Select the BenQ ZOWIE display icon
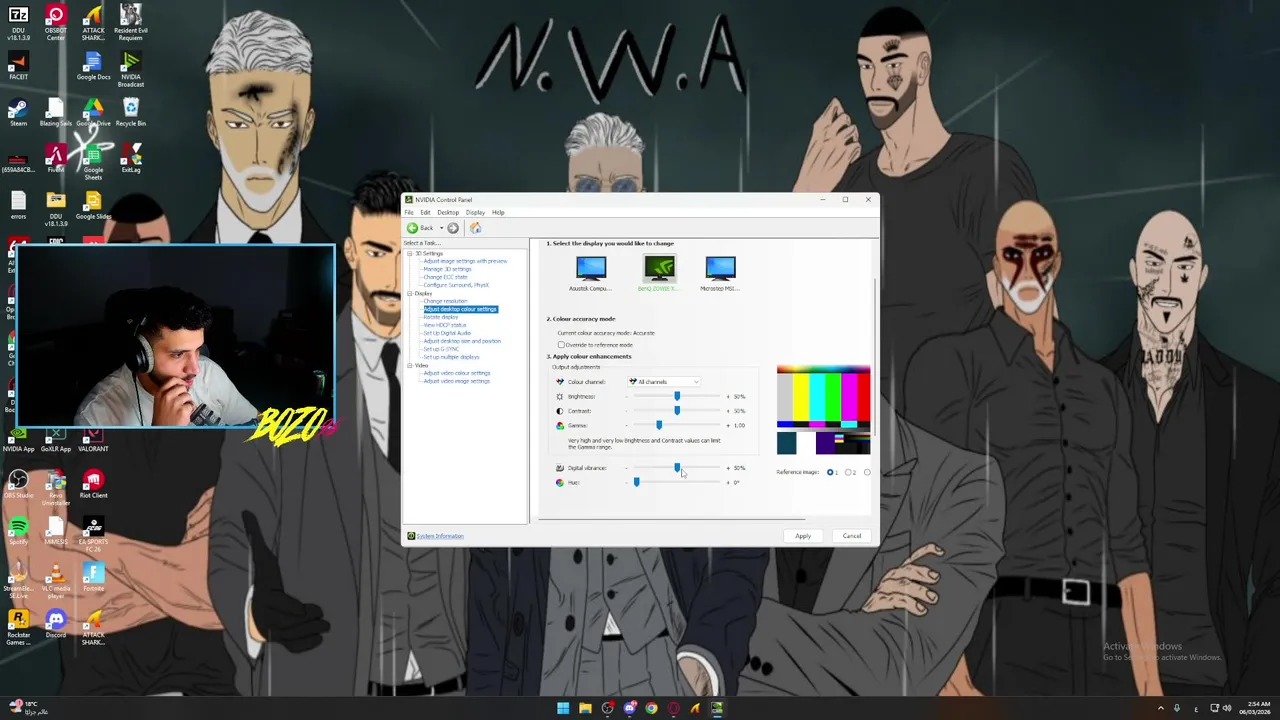Image resolution: width=1280 pixels, height=720 pixels. pos(660,268)
